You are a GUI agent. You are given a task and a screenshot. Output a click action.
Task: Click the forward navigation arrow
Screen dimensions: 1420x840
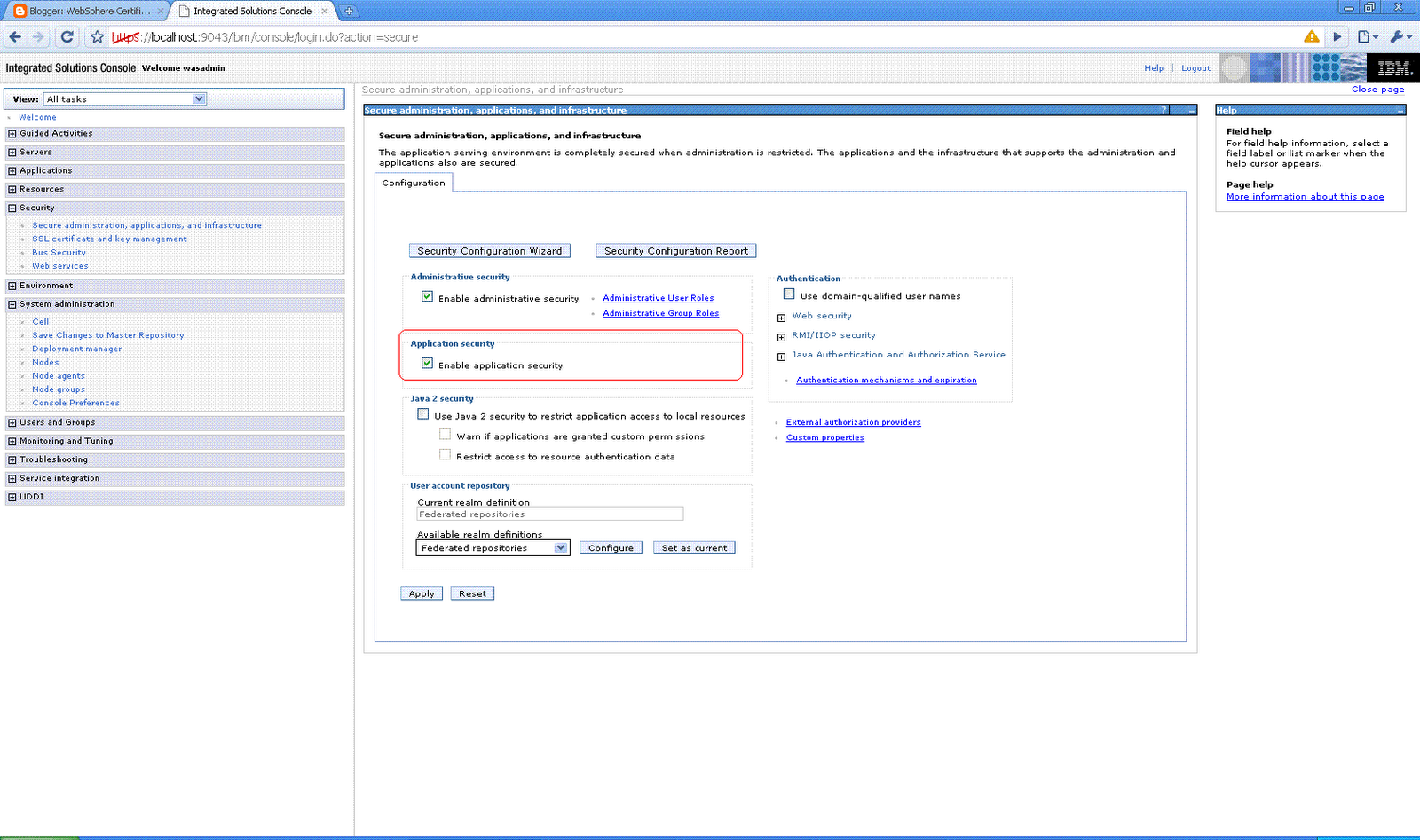38,37
